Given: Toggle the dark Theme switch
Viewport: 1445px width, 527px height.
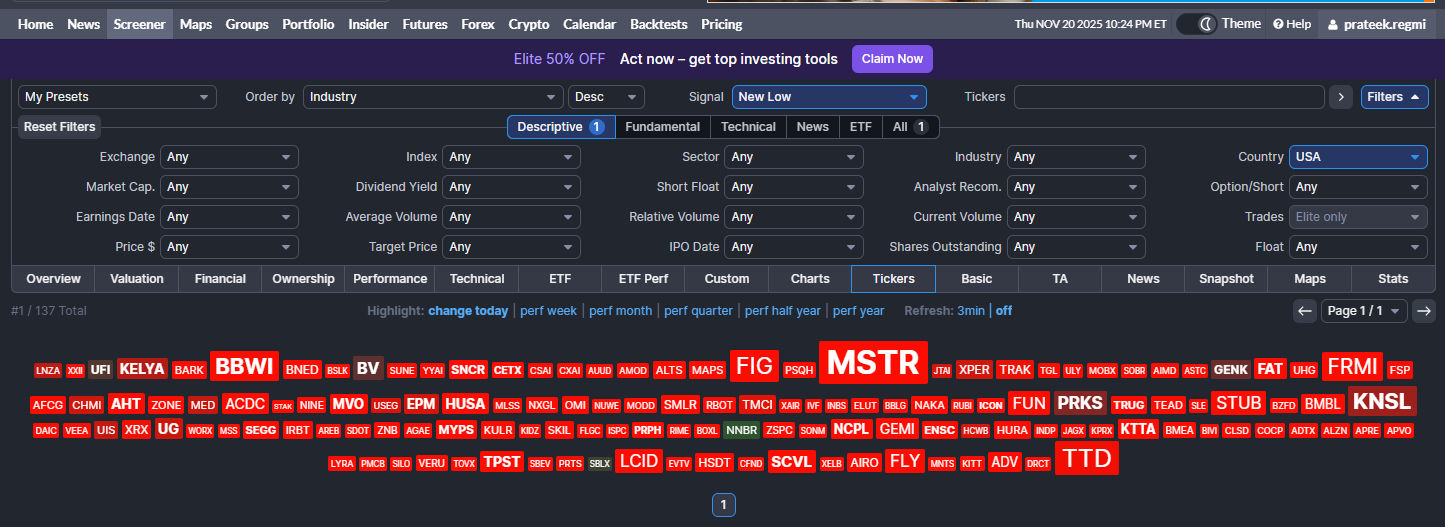Looking at the screenshot, I should (x=1196, y=24).
